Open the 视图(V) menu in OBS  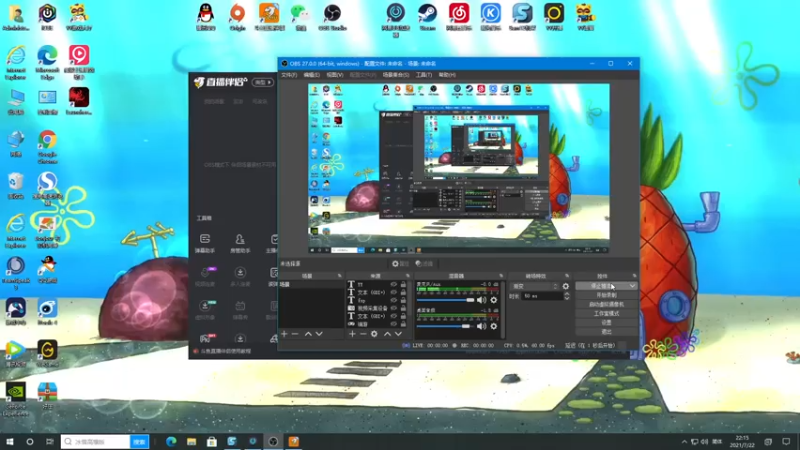[335, 75]
